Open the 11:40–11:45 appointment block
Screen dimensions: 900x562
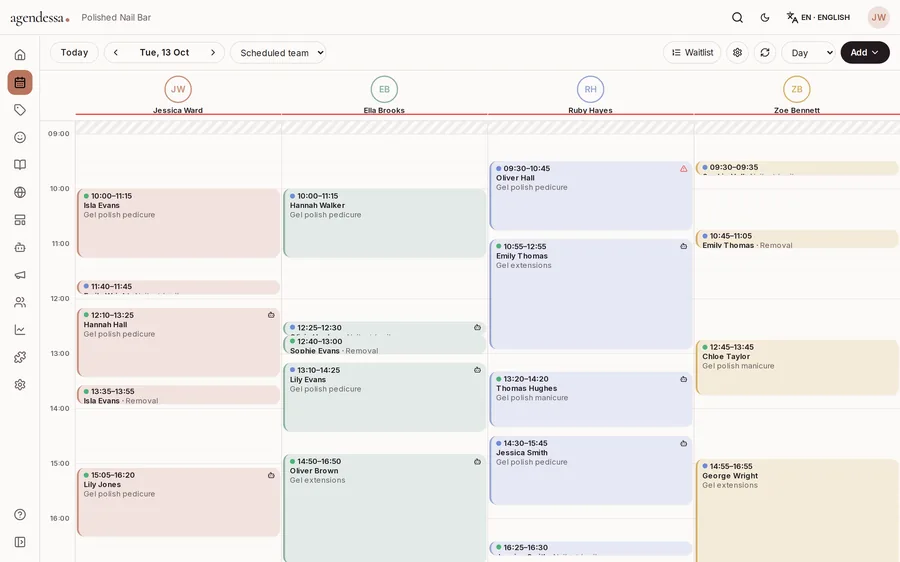(x=178, y=288)
